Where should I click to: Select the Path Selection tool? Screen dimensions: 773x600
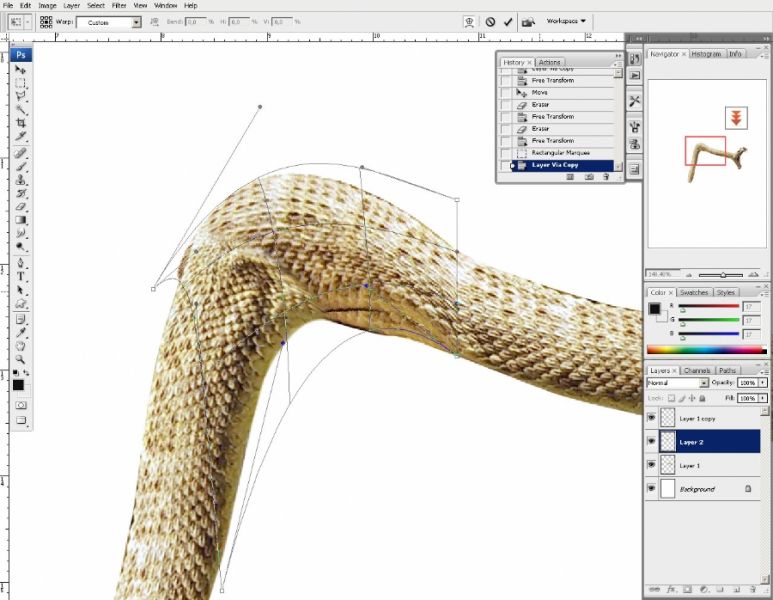click(x=20, y=289)
